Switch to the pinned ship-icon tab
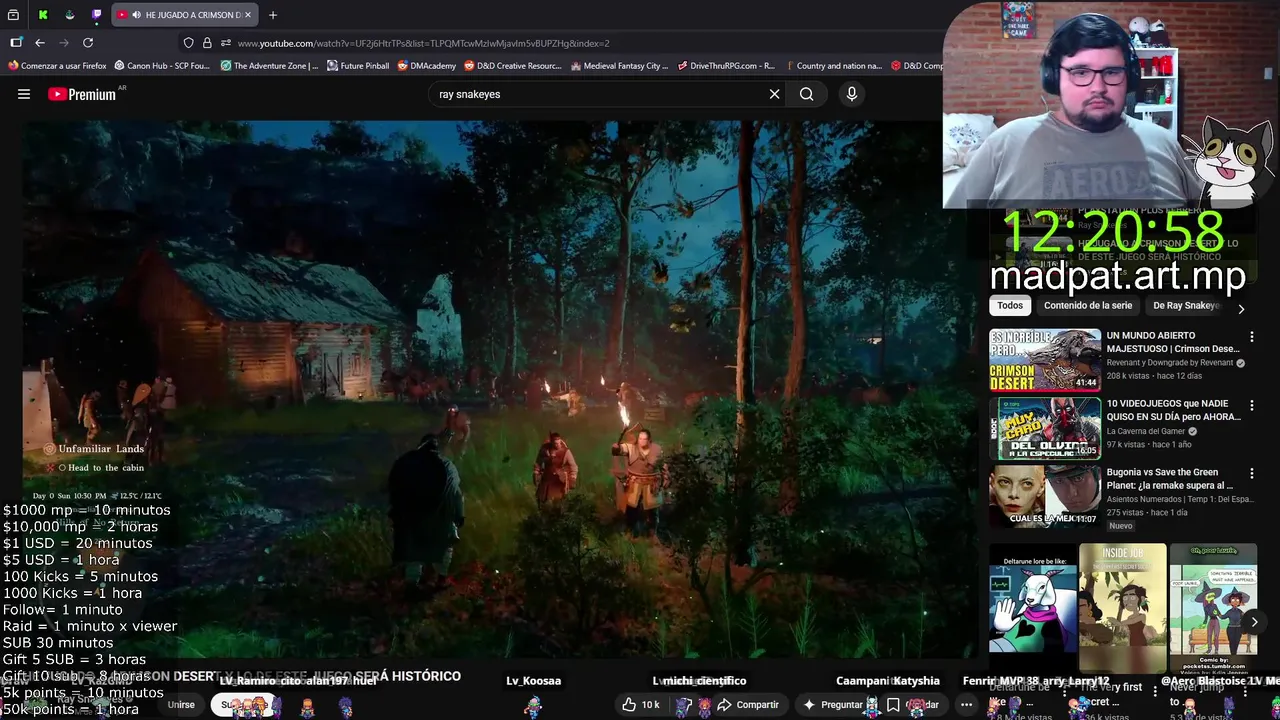This screenshot has width=1280, height=720. (x=69, y=15)
